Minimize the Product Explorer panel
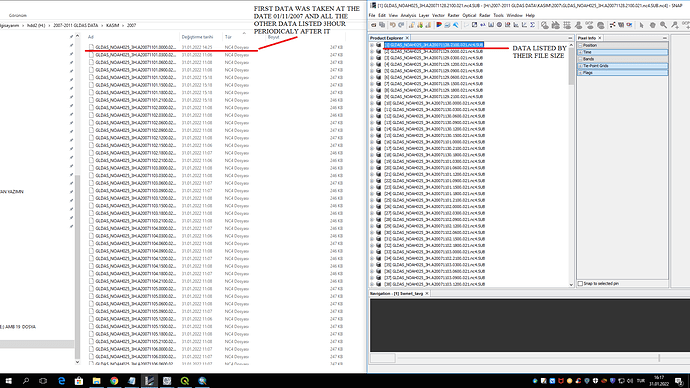 coord(570,38)
